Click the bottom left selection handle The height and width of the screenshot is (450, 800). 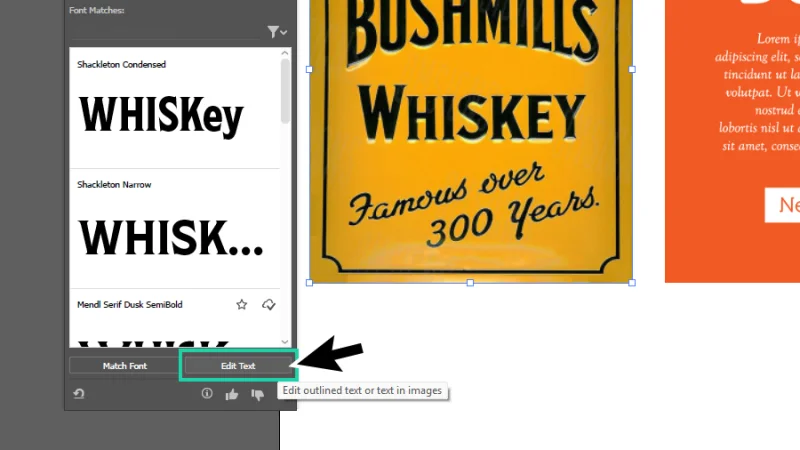(309, 283)
